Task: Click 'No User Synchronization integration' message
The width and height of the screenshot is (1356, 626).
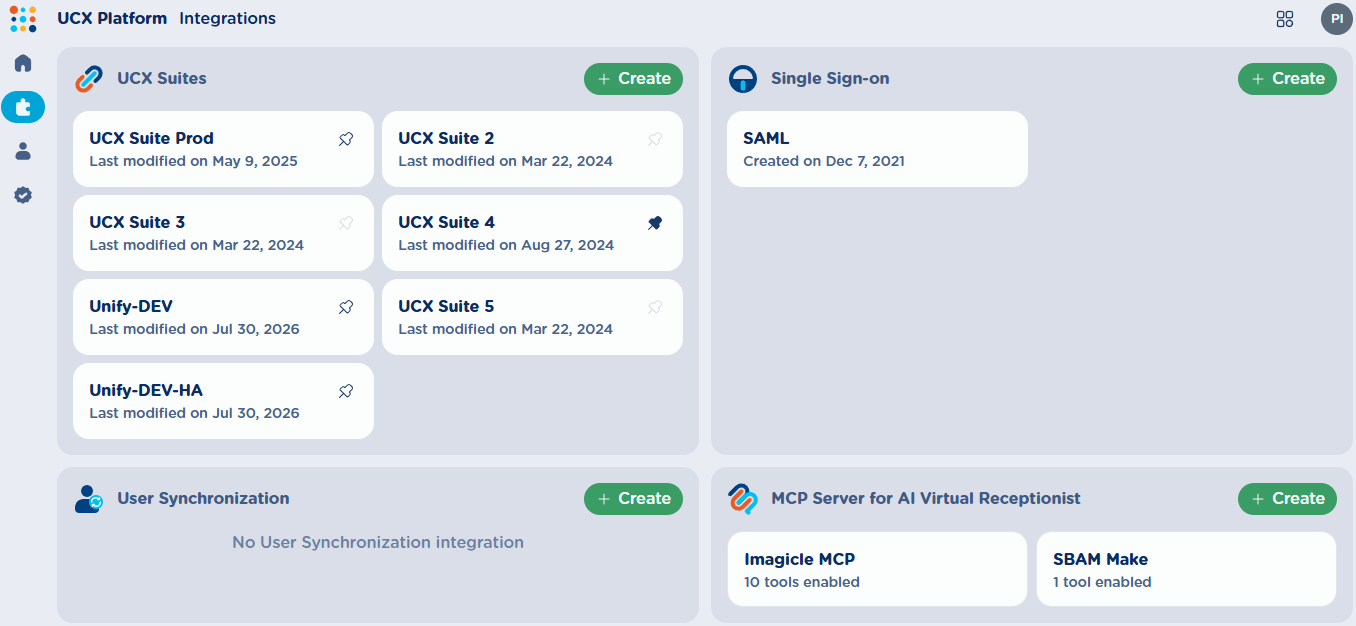Action: coord(378,543)
